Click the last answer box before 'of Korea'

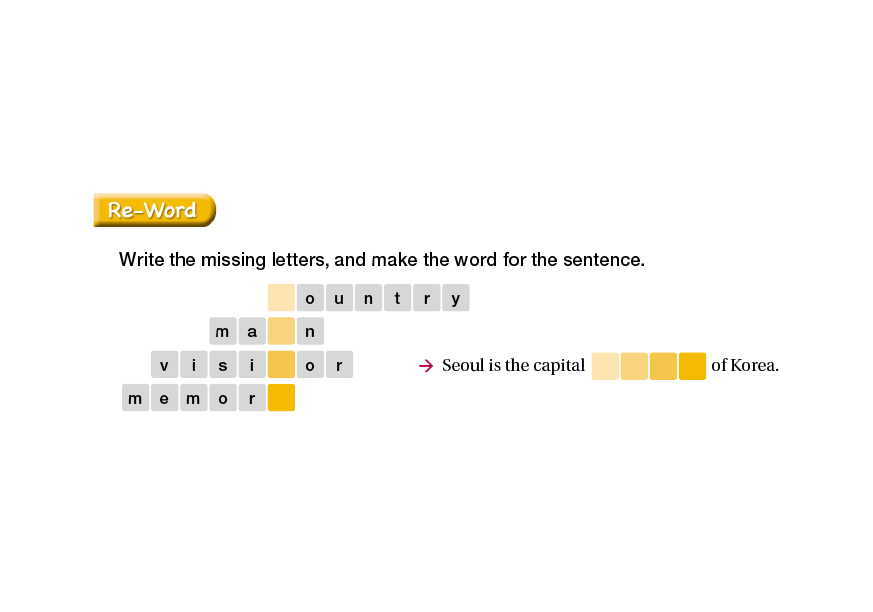click(x=692, y=366)
